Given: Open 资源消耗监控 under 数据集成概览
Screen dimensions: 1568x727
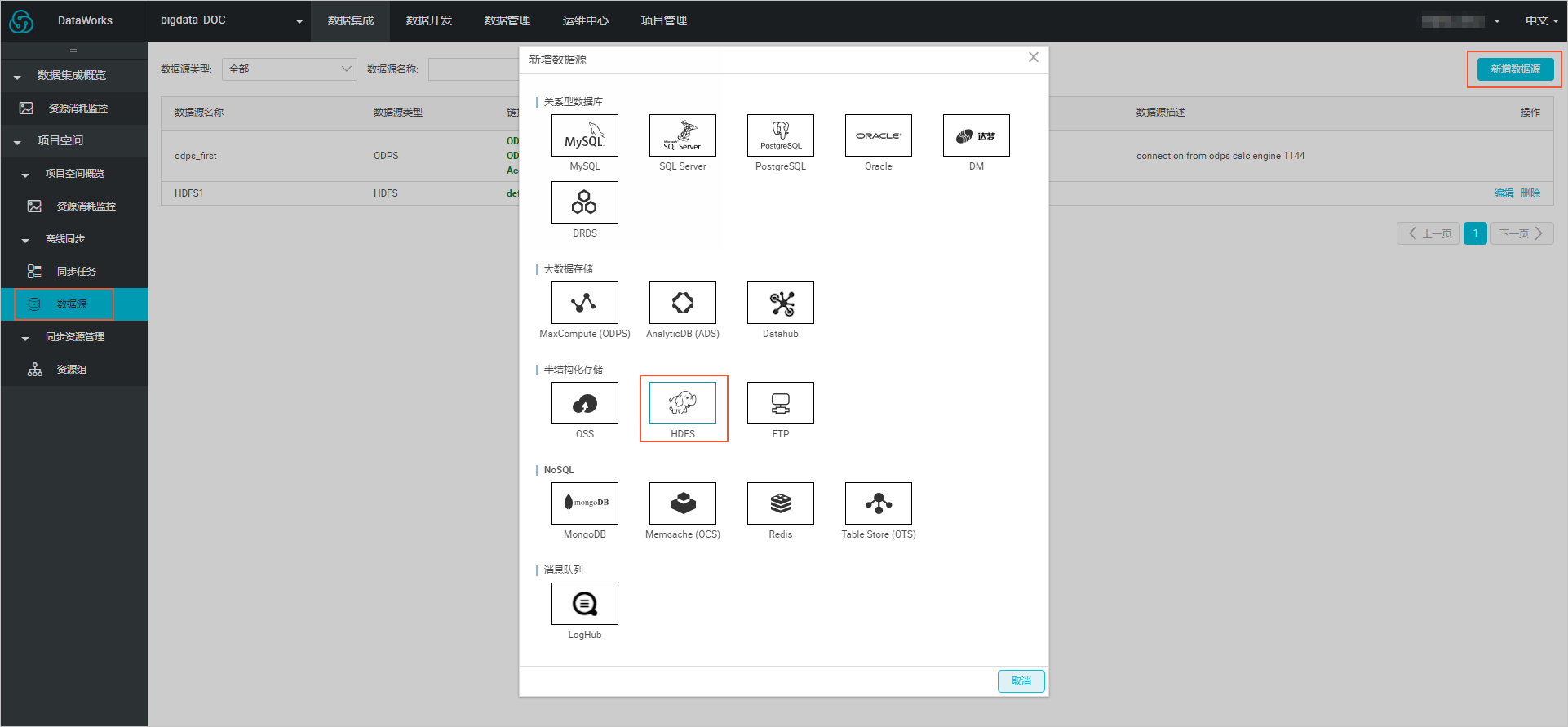Looking at the screenshot, I should (74, 108).
